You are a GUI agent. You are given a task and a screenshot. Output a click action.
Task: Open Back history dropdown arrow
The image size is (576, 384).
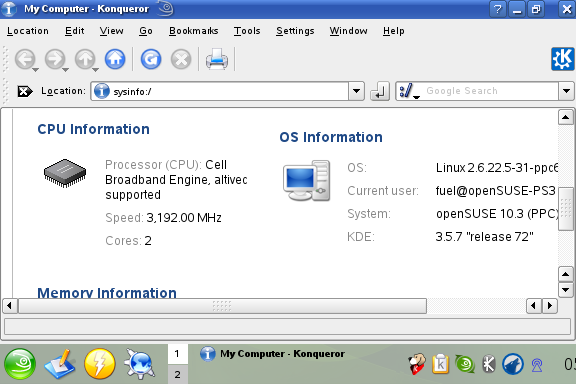pos(36,69)
